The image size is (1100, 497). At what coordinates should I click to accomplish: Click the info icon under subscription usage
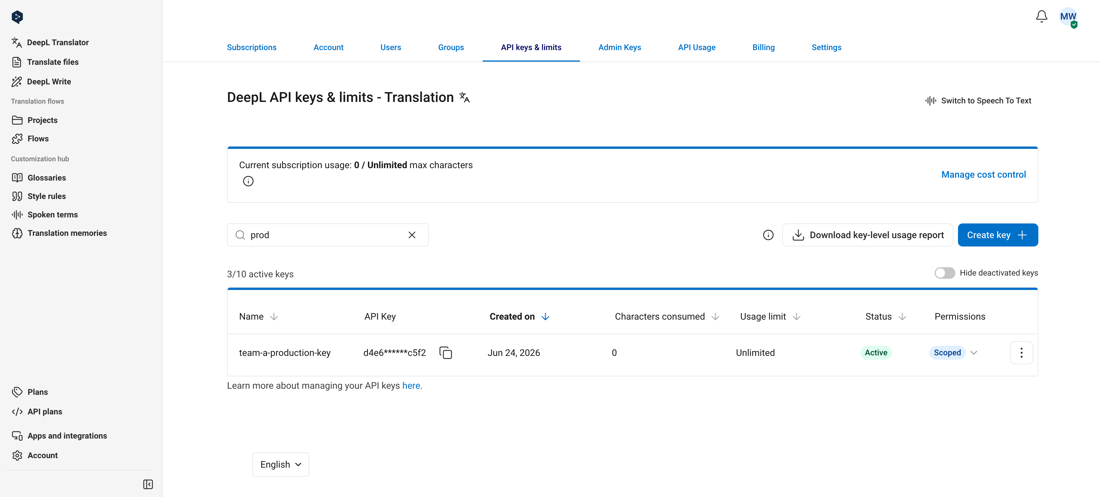(248, 181)
